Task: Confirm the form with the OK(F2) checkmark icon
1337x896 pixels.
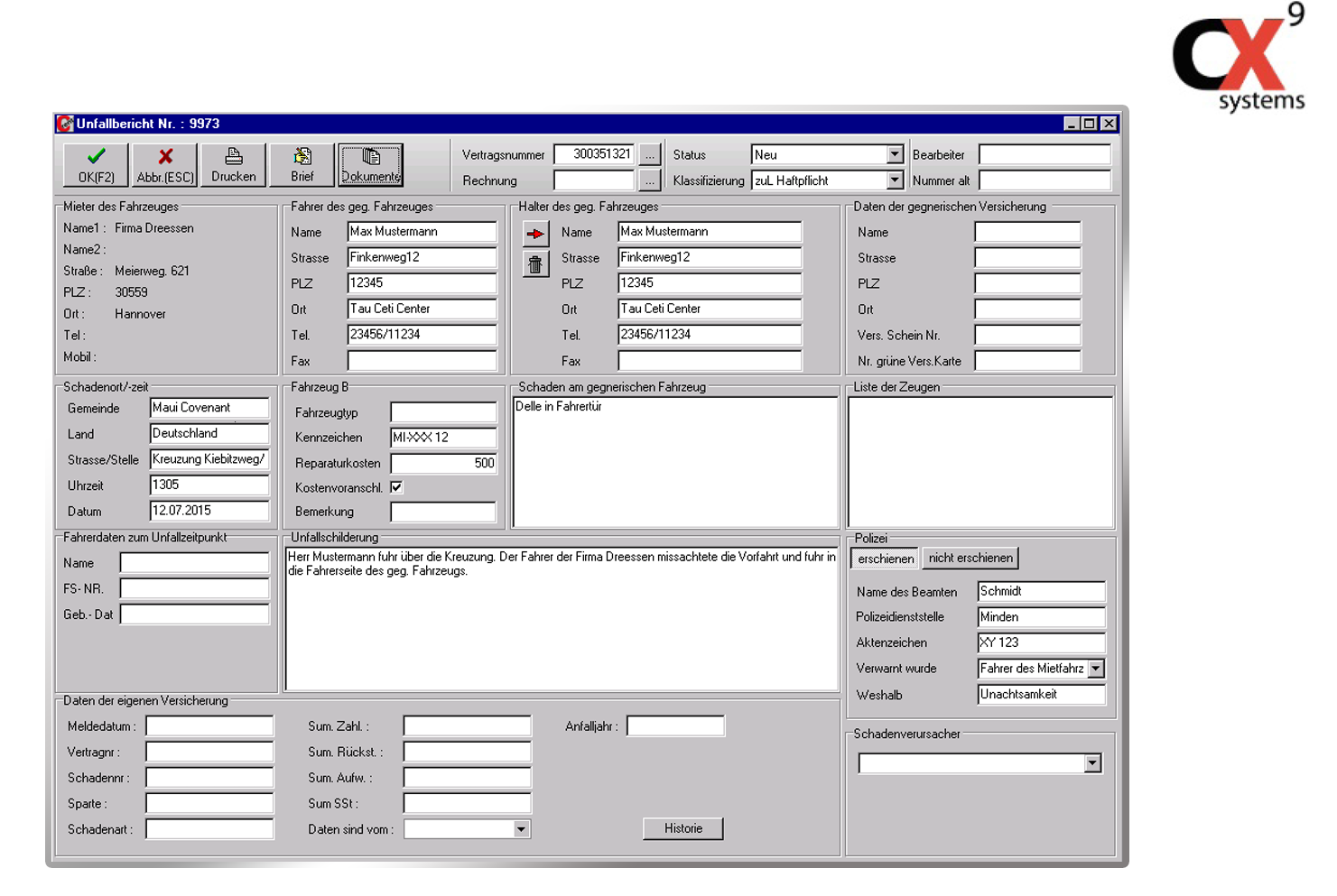Action: pos(94,164)
